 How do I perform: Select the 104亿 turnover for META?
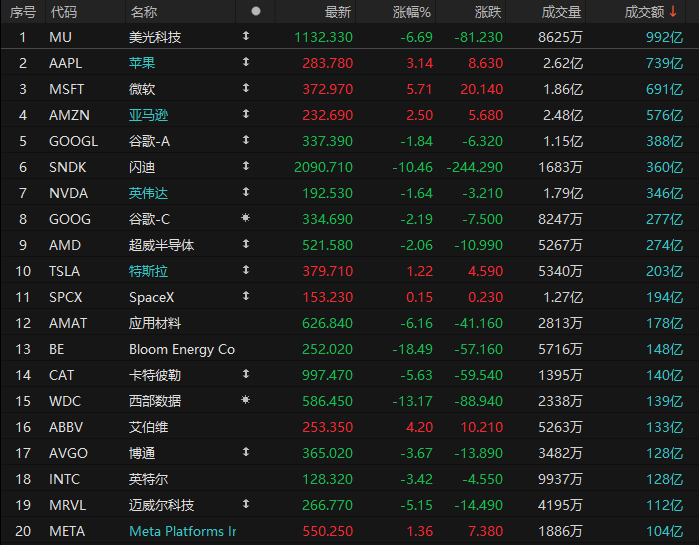pos(665,531)
